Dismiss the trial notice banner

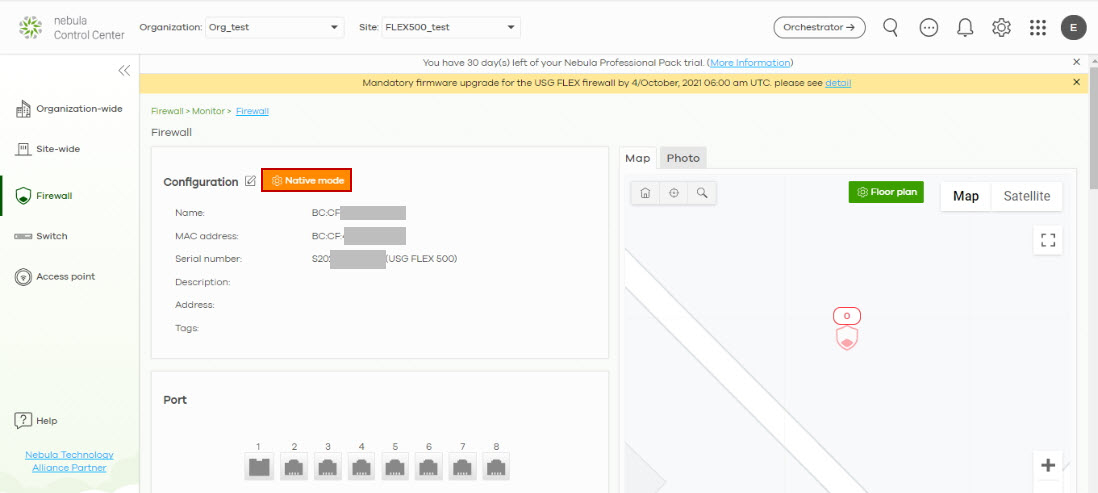1076,62
